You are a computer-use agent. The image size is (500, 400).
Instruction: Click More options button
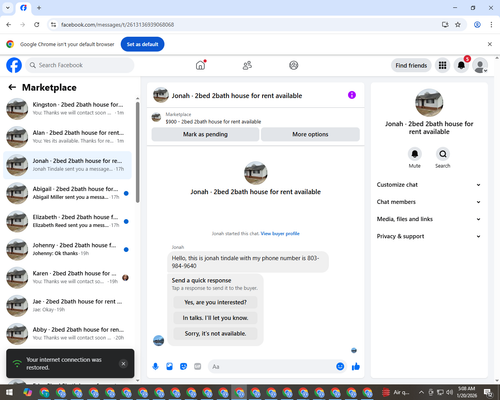(310, 134)
